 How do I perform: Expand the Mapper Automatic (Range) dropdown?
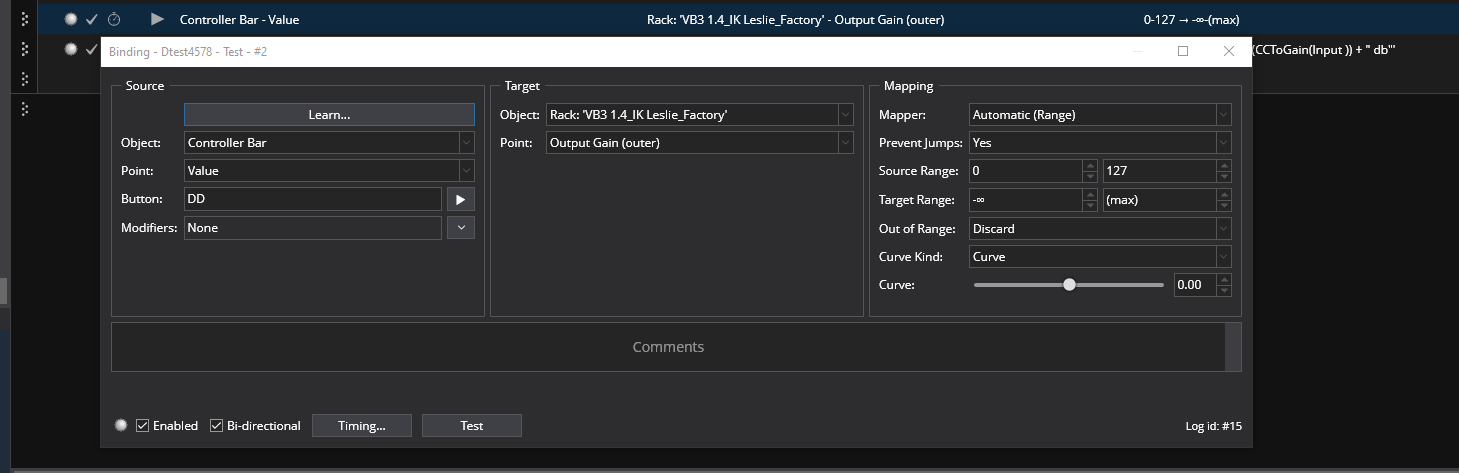1100,115
